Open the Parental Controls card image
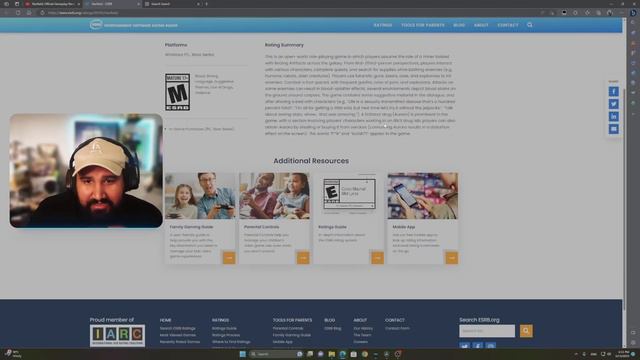This screenshot has width=640, height=360. click(x=274, y=196)
